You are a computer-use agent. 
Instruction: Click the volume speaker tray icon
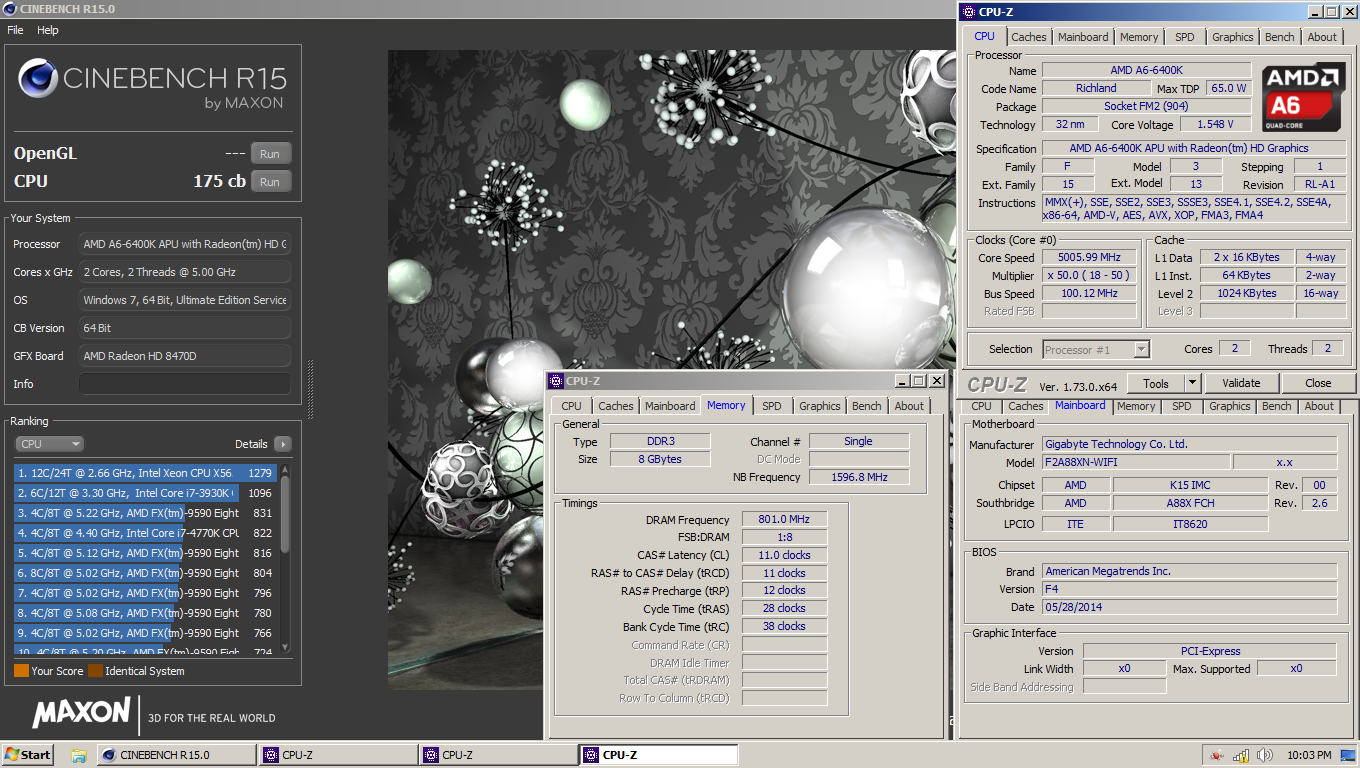pyautogui.click(x=1265, y=755)
